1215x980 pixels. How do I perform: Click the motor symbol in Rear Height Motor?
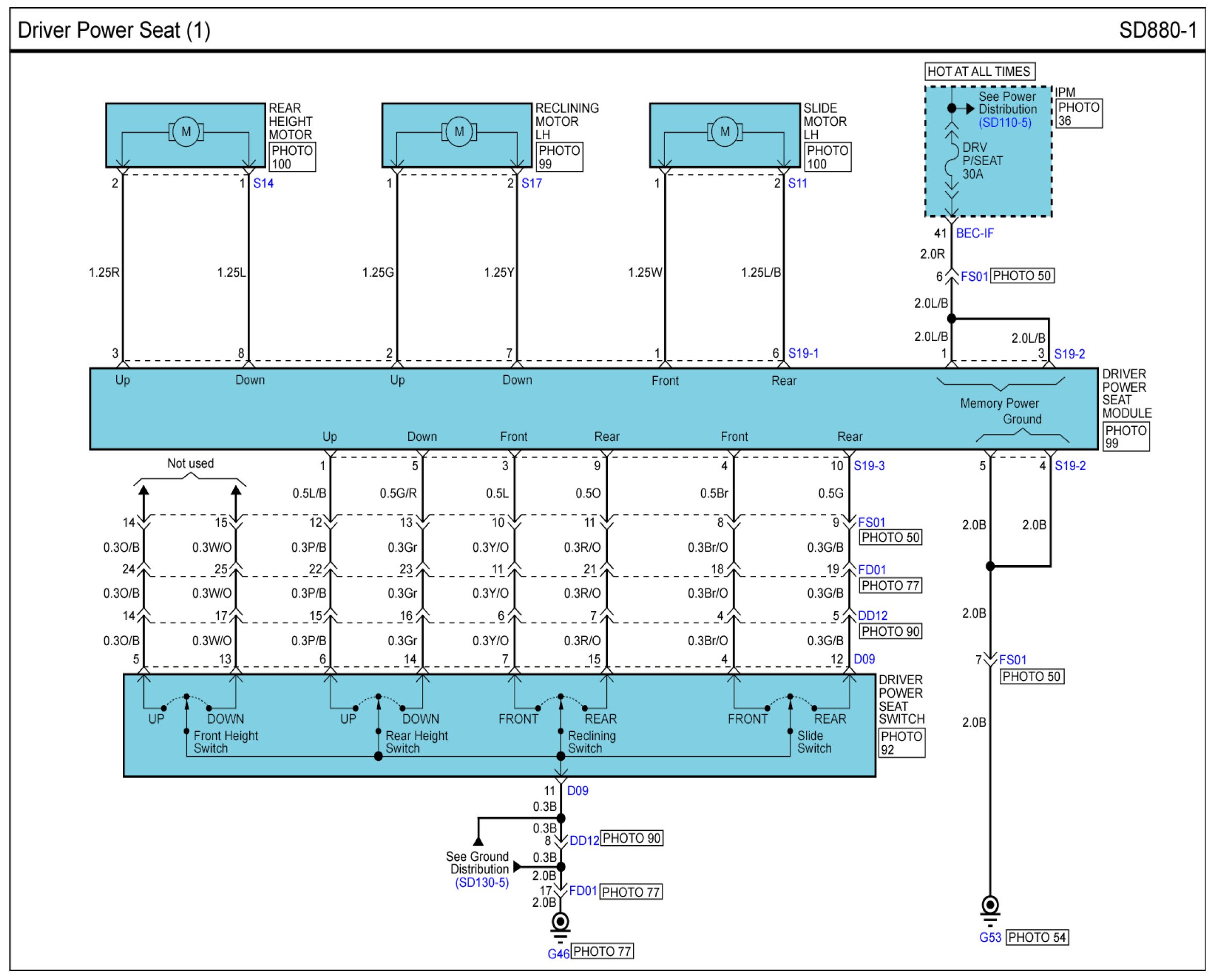pyautogui.click(x=186, y=132)
